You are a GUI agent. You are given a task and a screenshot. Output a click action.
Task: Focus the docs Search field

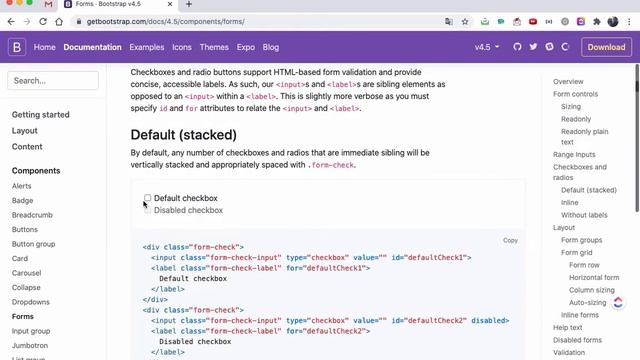pyautogui.click(x=53, y=80)
